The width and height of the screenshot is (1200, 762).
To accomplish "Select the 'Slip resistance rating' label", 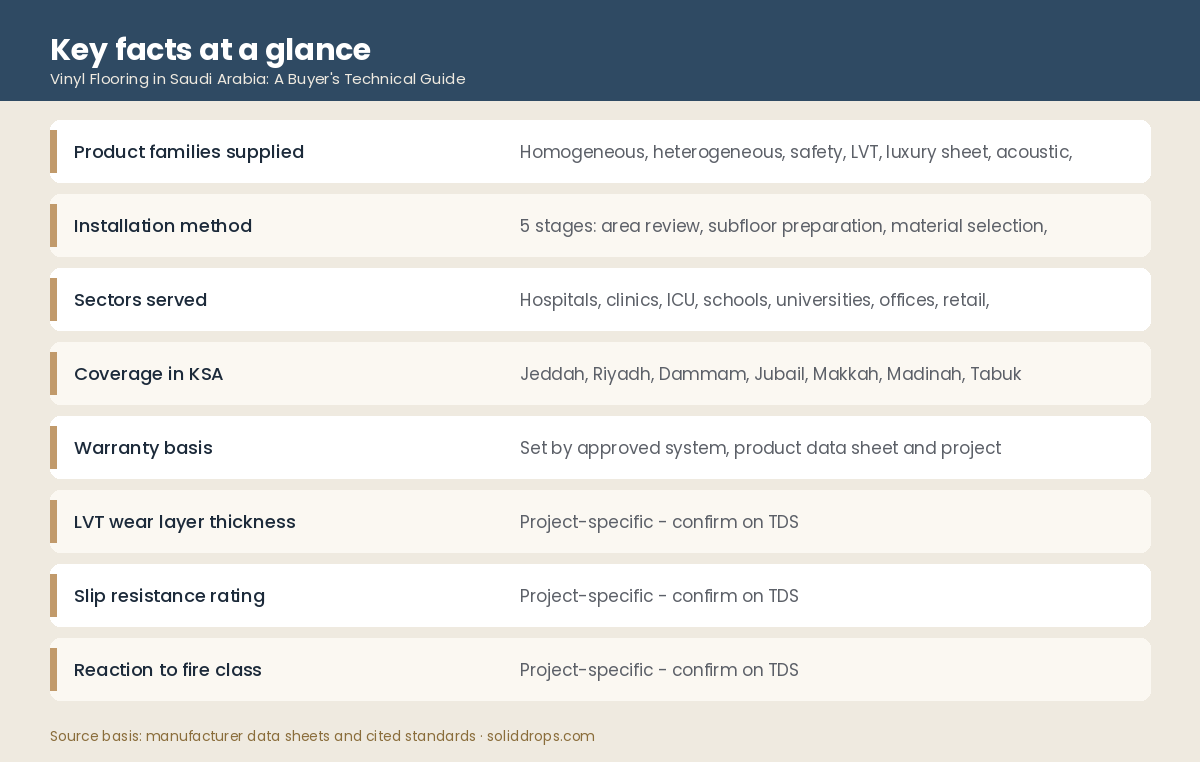I will coord(169,596).
